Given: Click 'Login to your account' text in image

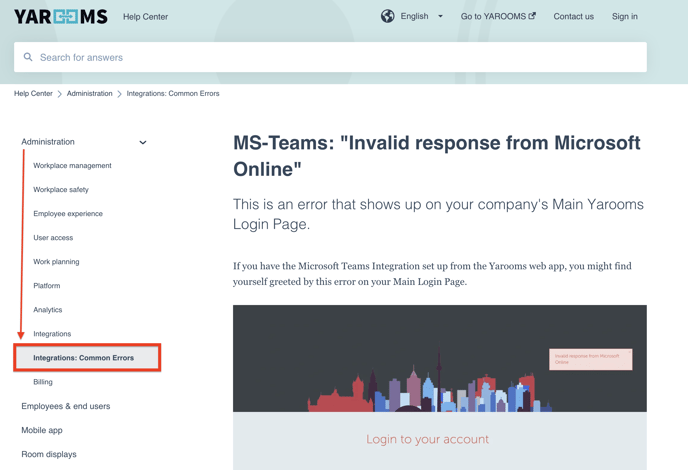Looking at the screenshot, I should [427, 439].
